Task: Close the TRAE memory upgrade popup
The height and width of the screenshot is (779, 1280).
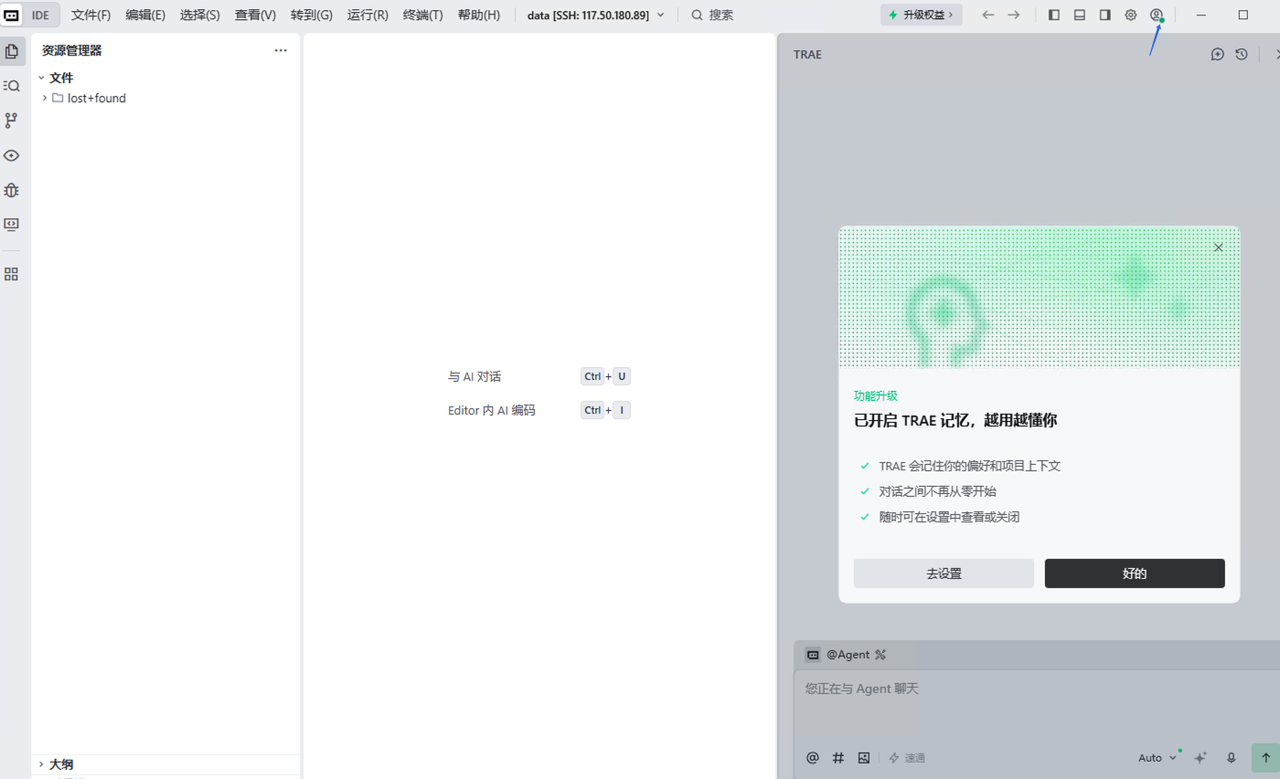Action: pos(1218,247)
